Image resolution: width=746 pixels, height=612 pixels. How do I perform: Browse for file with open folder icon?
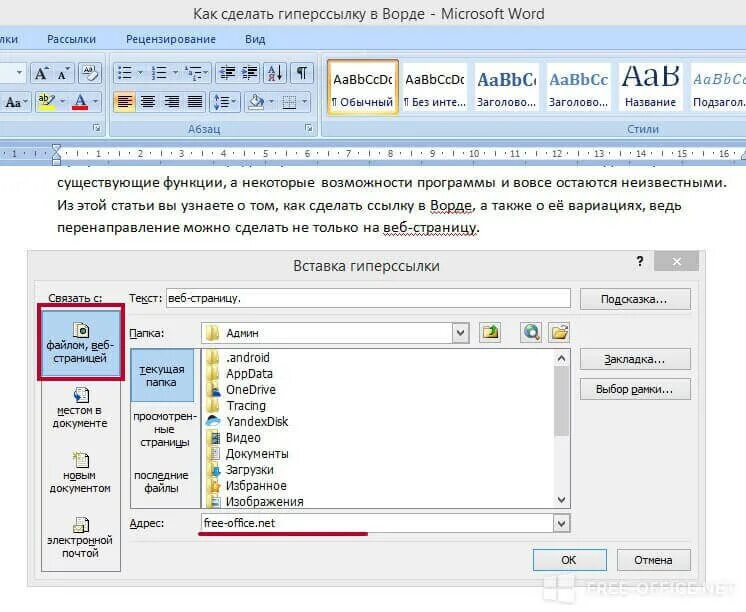559,332
